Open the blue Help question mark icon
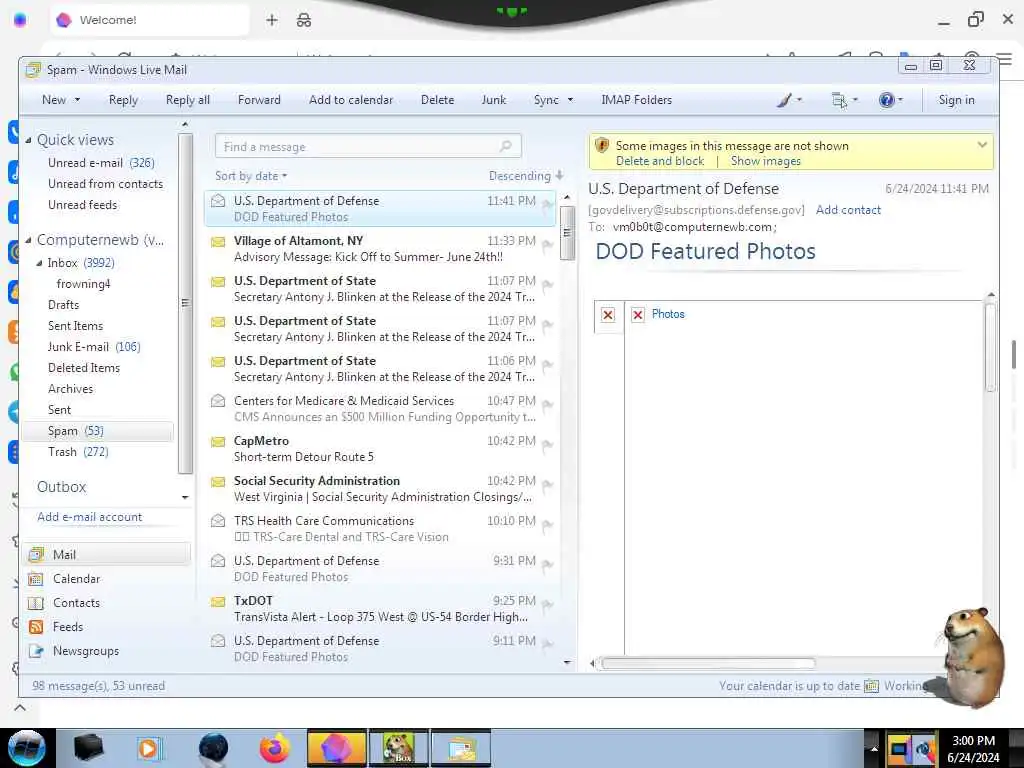The image size is (1024, 768). [886, 100]
